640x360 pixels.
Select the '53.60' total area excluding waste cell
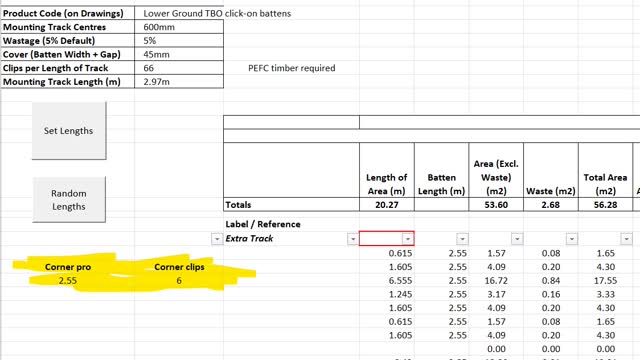pyautogui.click(x=496, y=204)
